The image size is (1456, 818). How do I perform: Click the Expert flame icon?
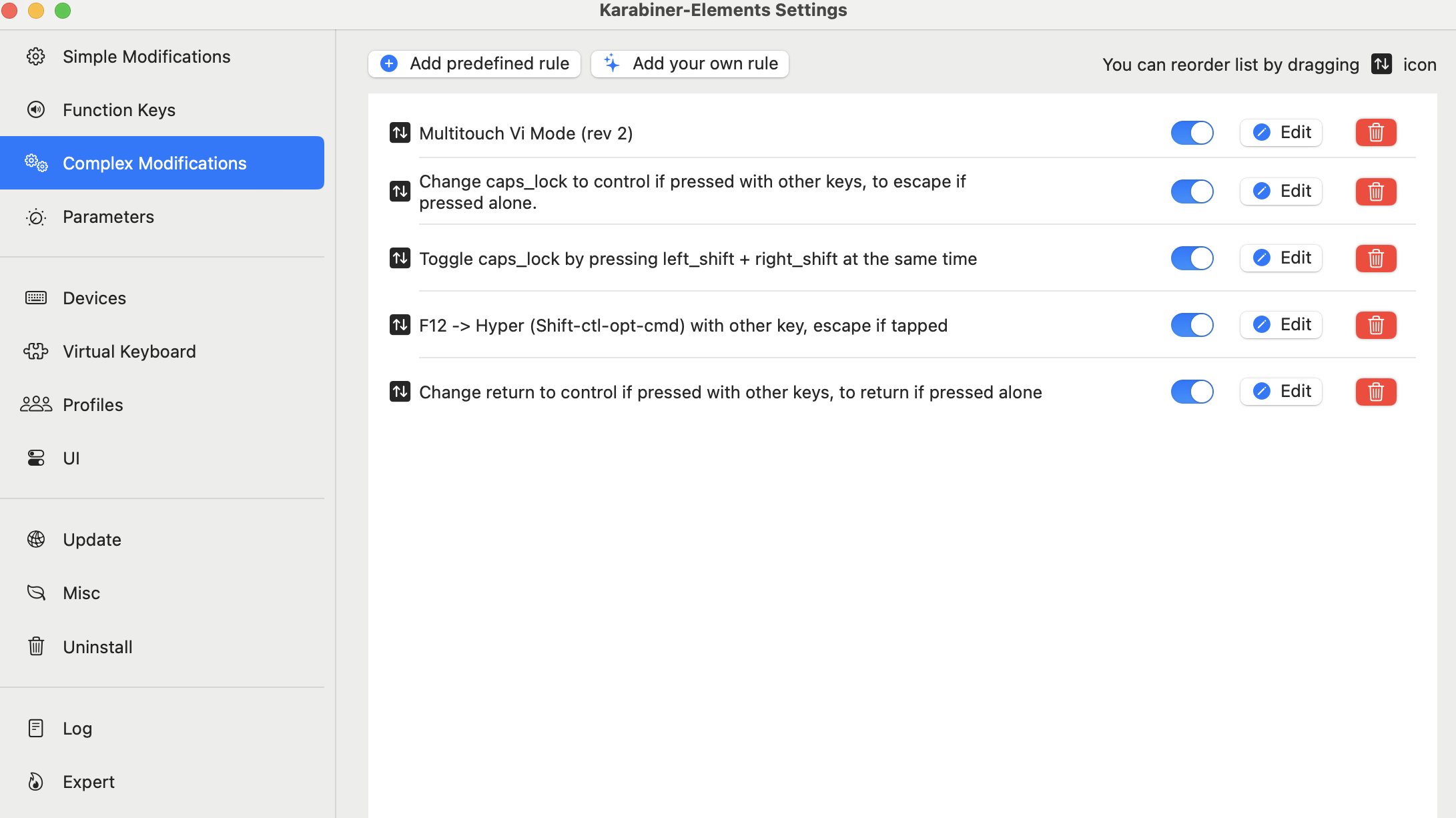click(36, 781)
